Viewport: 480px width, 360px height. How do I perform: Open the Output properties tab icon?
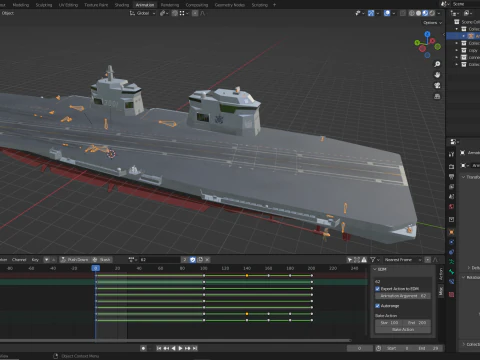[x=451, y=177]
